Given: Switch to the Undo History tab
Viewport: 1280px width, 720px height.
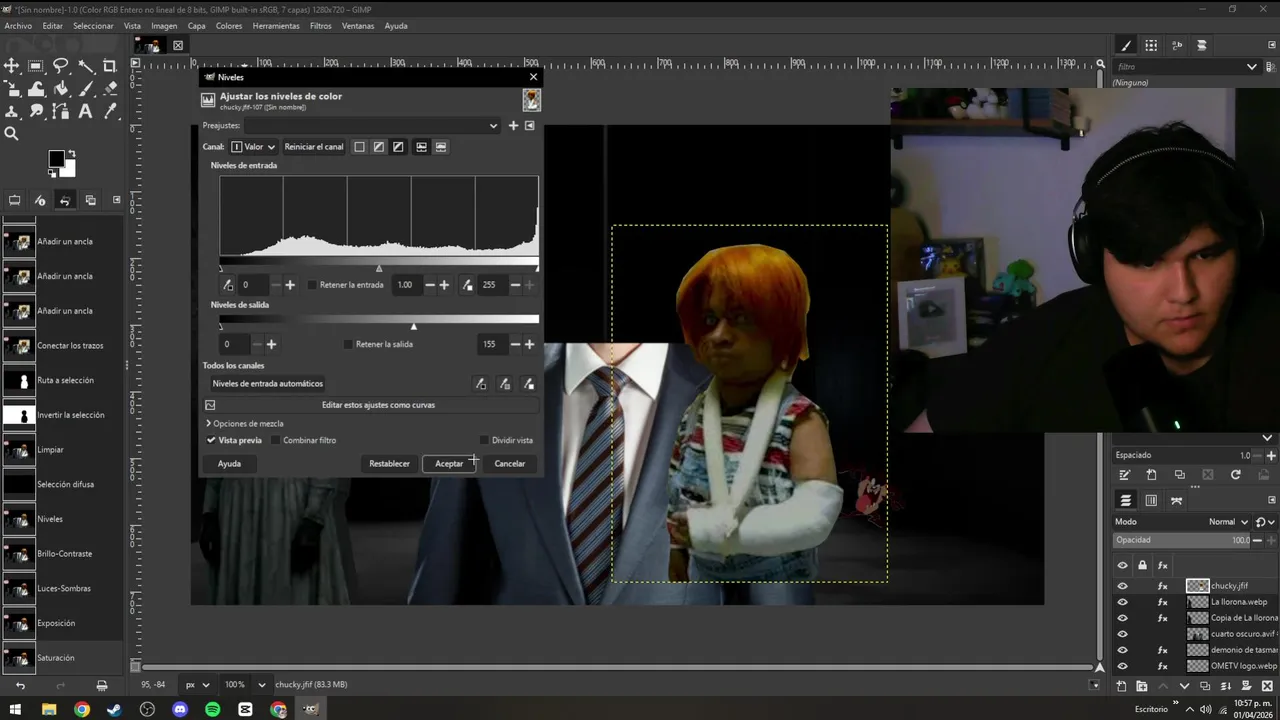Looking at the screenshot, I should [65, 200].
